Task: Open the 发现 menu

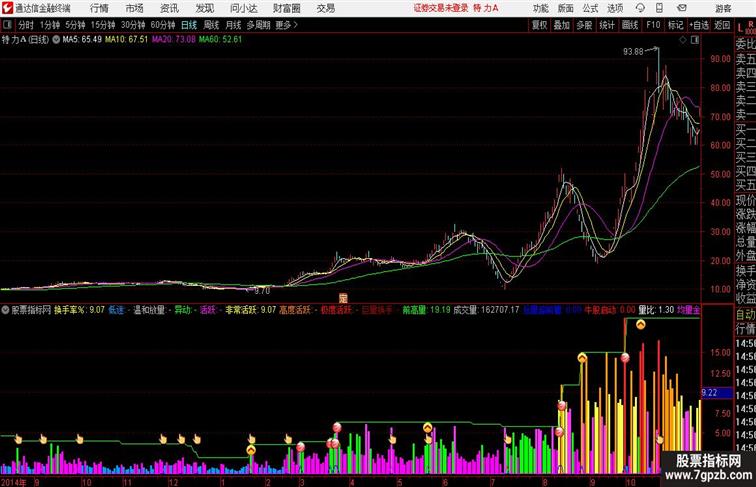Action: [x=204, y=8]
